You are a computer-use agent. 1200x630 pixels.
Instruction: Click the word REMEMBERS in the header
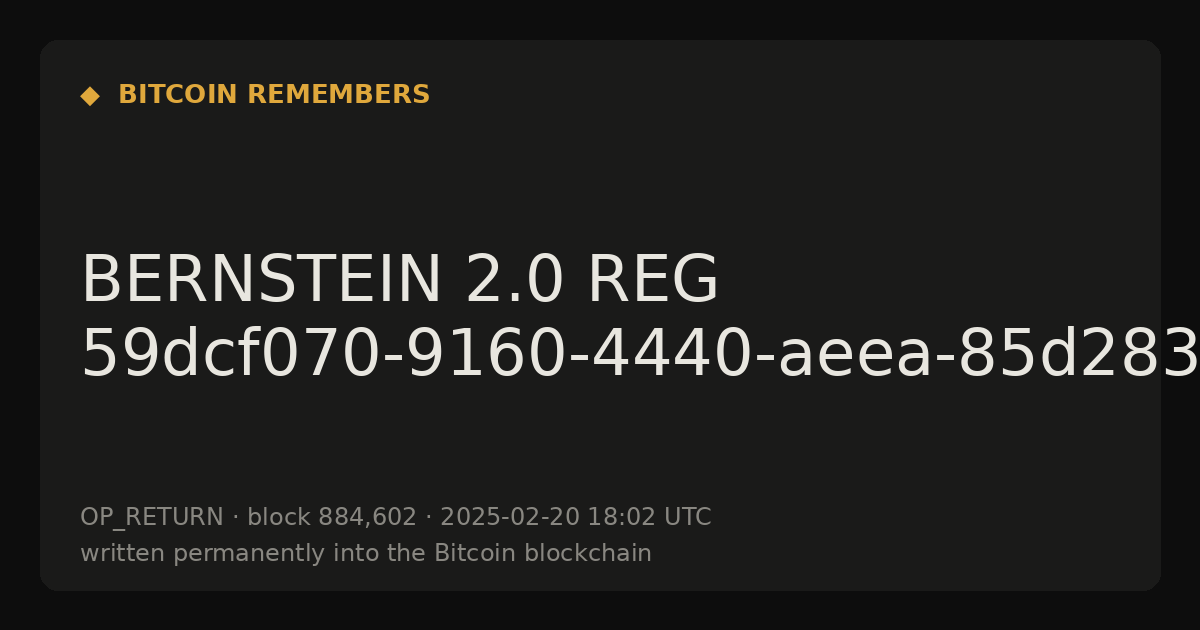[339, 95]
